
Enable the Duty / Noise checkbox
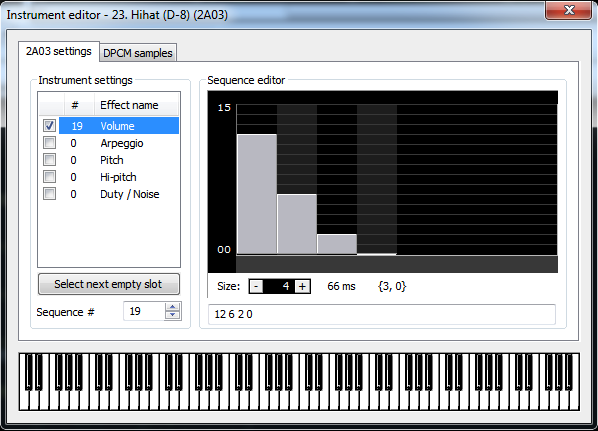pos(50,194)
